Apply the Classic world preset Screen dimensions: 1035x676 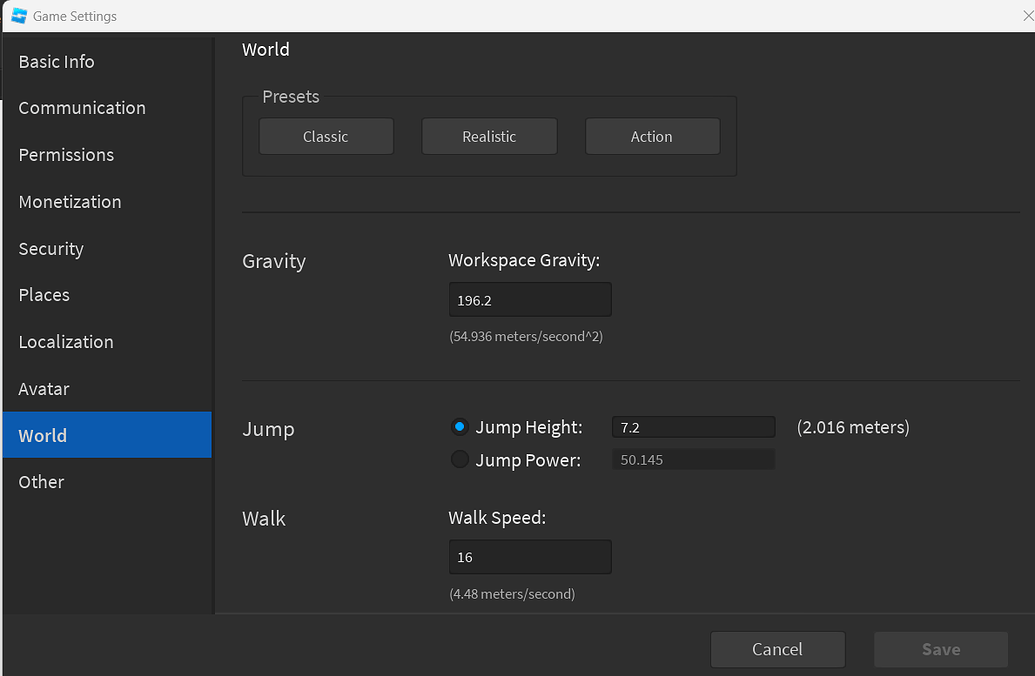coord(326,136)
